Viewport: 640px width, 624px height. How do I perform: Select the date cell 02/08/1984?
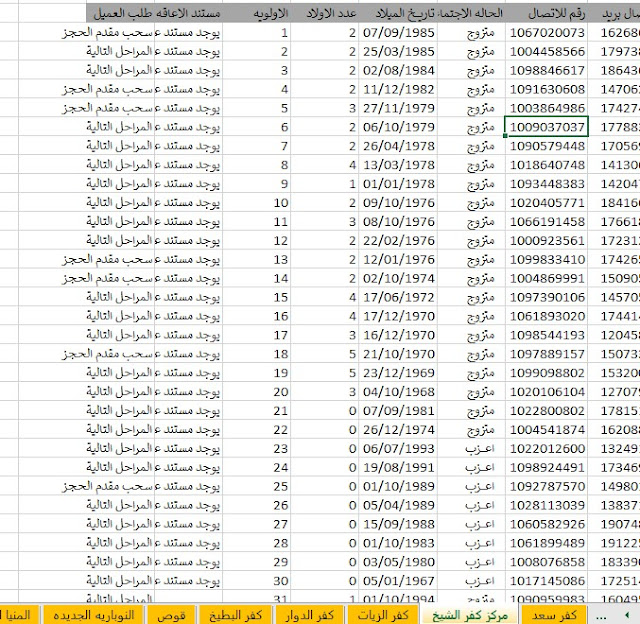(x=398, y=70)
